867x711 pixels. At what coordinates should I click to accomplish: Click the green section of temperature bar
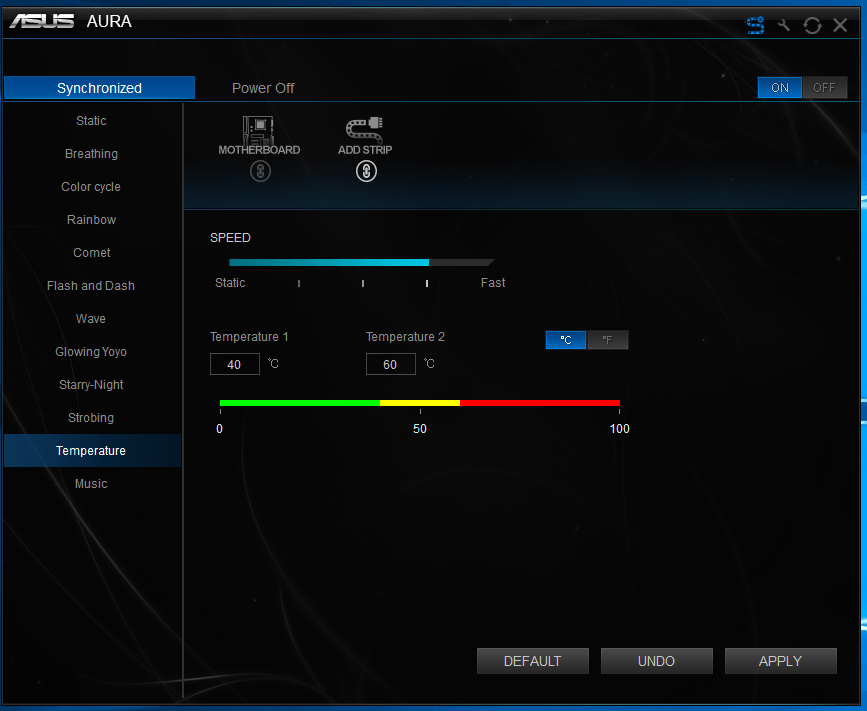pyautogui.click(x=300, y=403)
